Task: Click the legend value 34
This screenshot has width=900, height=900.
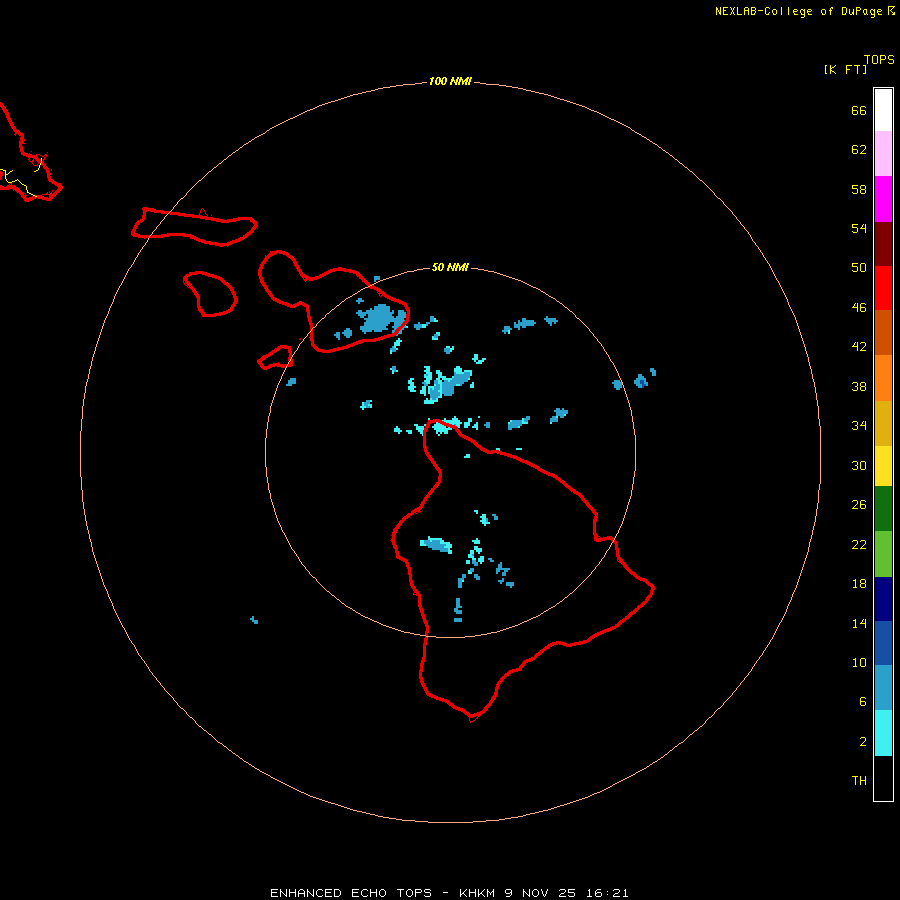Action: pyautogui.click(x=859, y=426)
